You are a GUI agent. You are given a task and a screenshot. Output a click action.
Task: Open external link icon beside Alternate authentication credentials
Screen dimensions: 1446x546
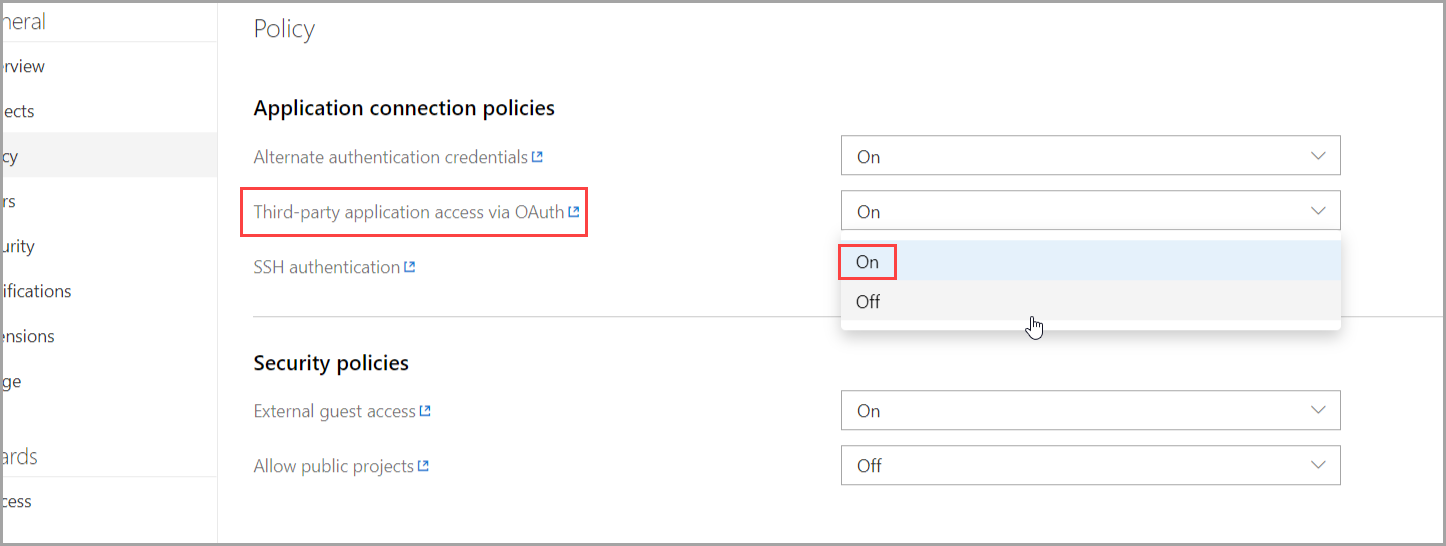(x=537, y=157)
